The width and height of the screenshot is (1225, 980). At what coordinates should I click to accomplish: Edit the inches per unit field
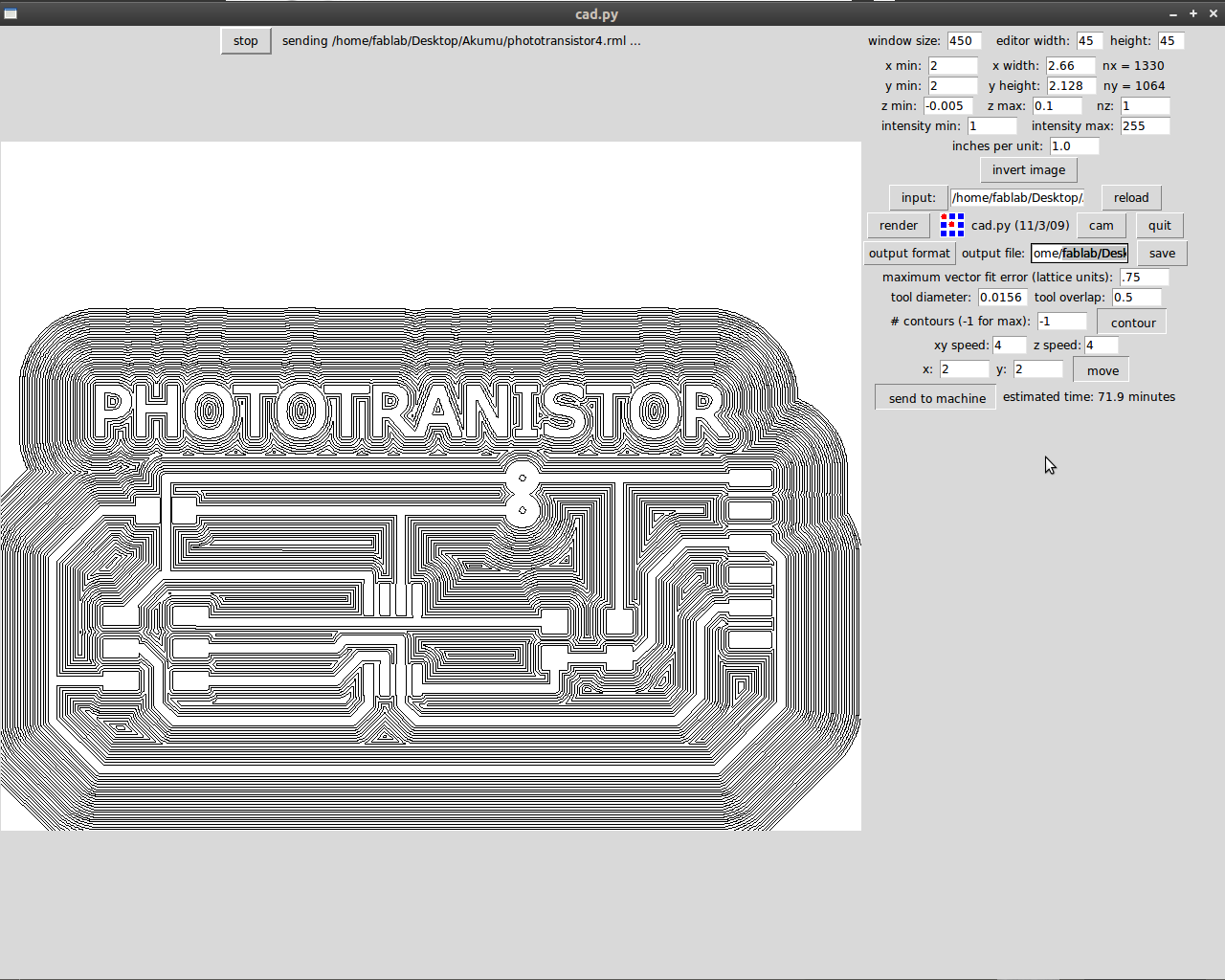tap(1075, 146)
